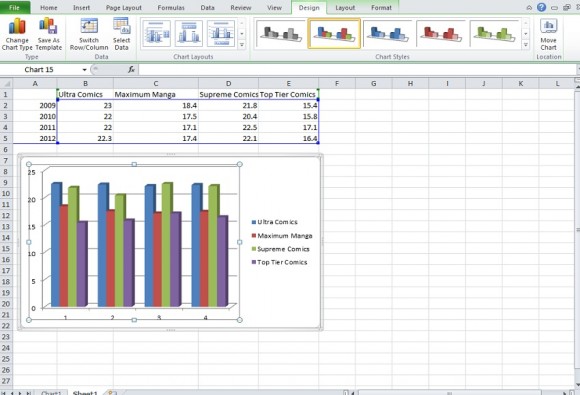580x395 pixels.
Task: Switch to the Insert tab
Action: point(81,7)
